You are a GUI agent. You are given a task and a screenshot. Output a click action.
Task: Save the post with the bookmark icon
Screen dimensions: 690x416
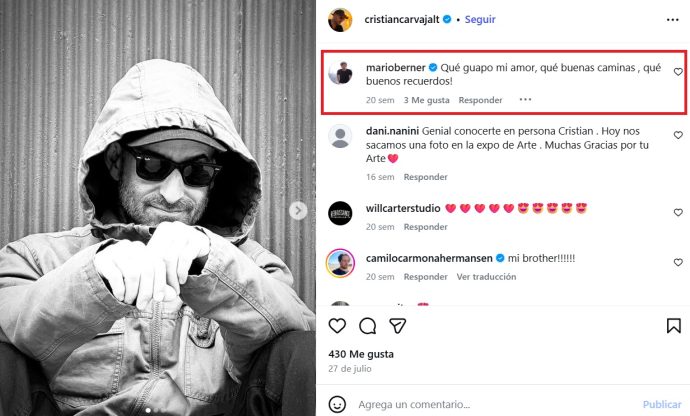tap(674, 326)
